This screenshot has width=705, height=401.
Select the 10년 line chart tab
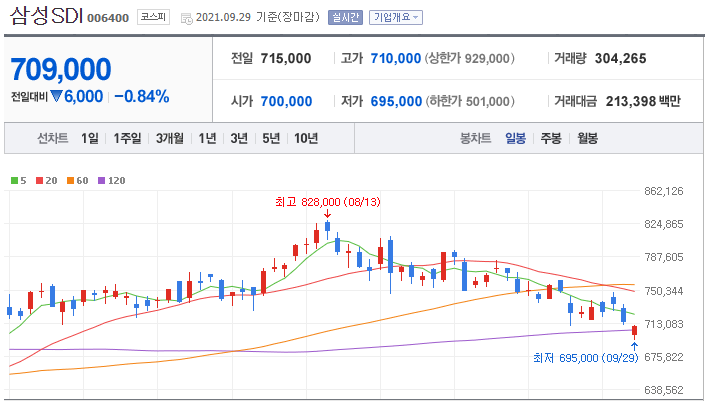[x=306, y=138]
